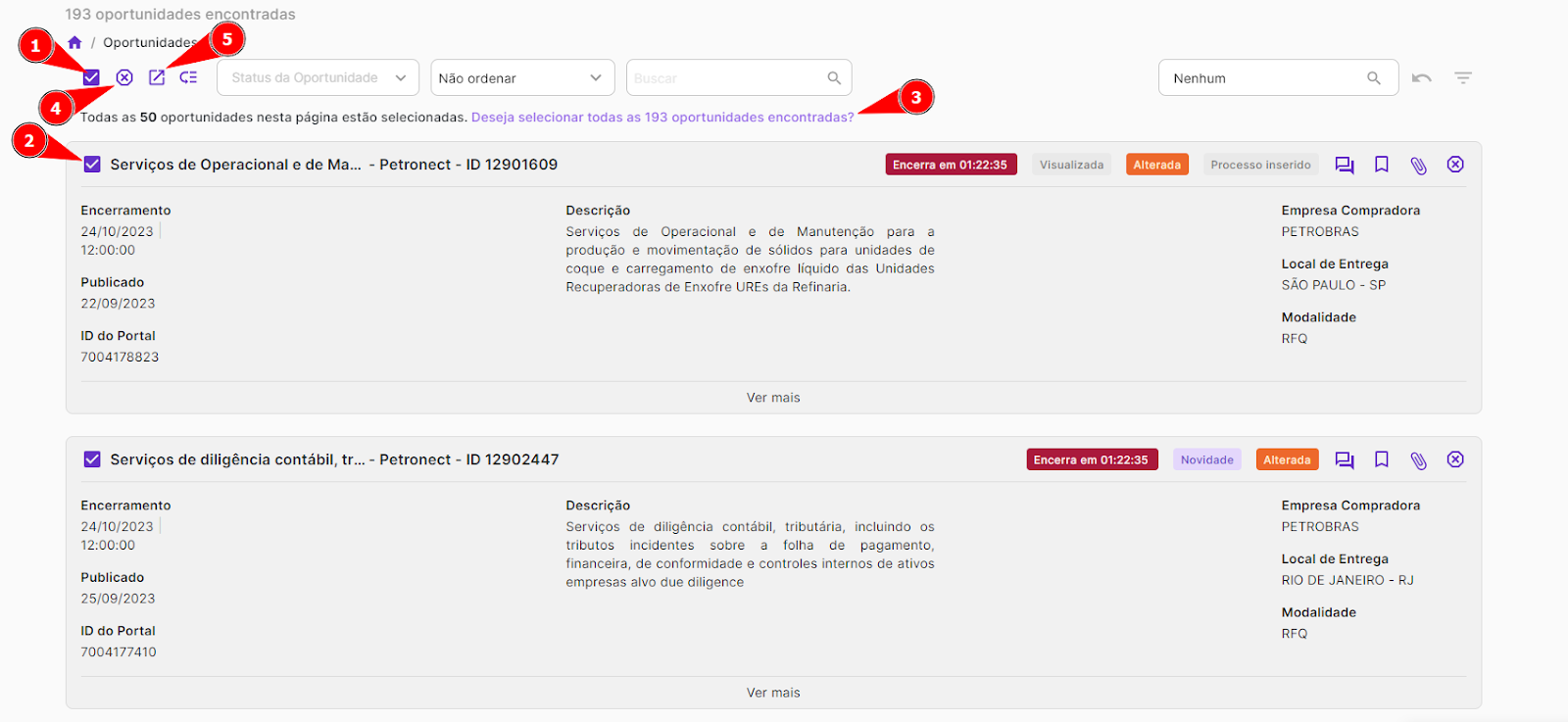
Task: Expand the Não ordenar sorting dropdown
Action: (521, 78)
